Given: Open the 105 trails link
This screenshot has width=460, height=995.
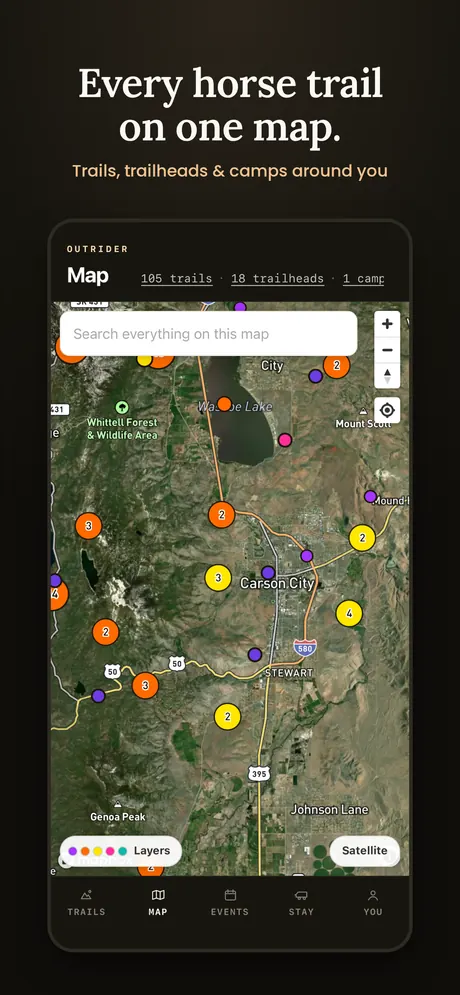Looking at the screenshot, I should click(176, 279).
